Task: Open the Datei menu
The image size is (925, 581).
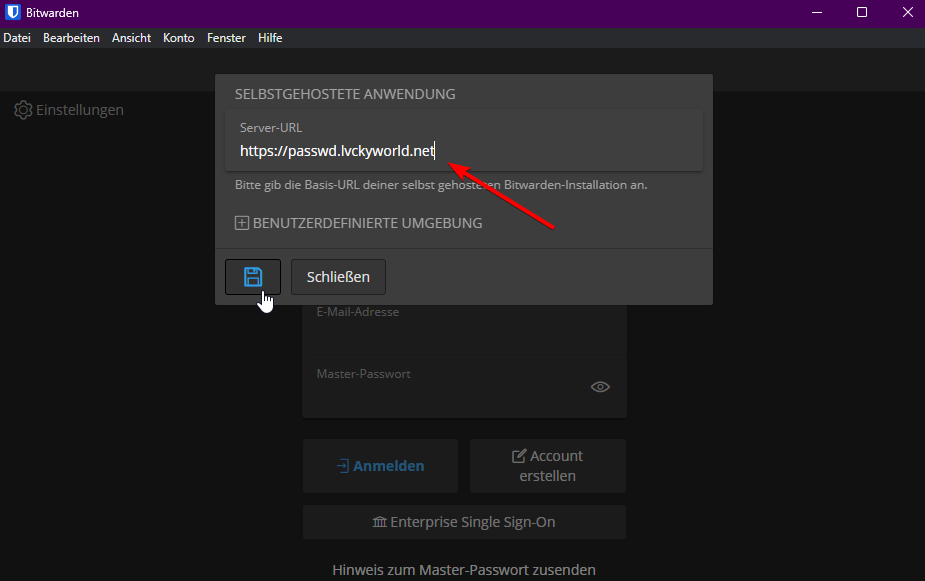Action: (x=17, y=38)
